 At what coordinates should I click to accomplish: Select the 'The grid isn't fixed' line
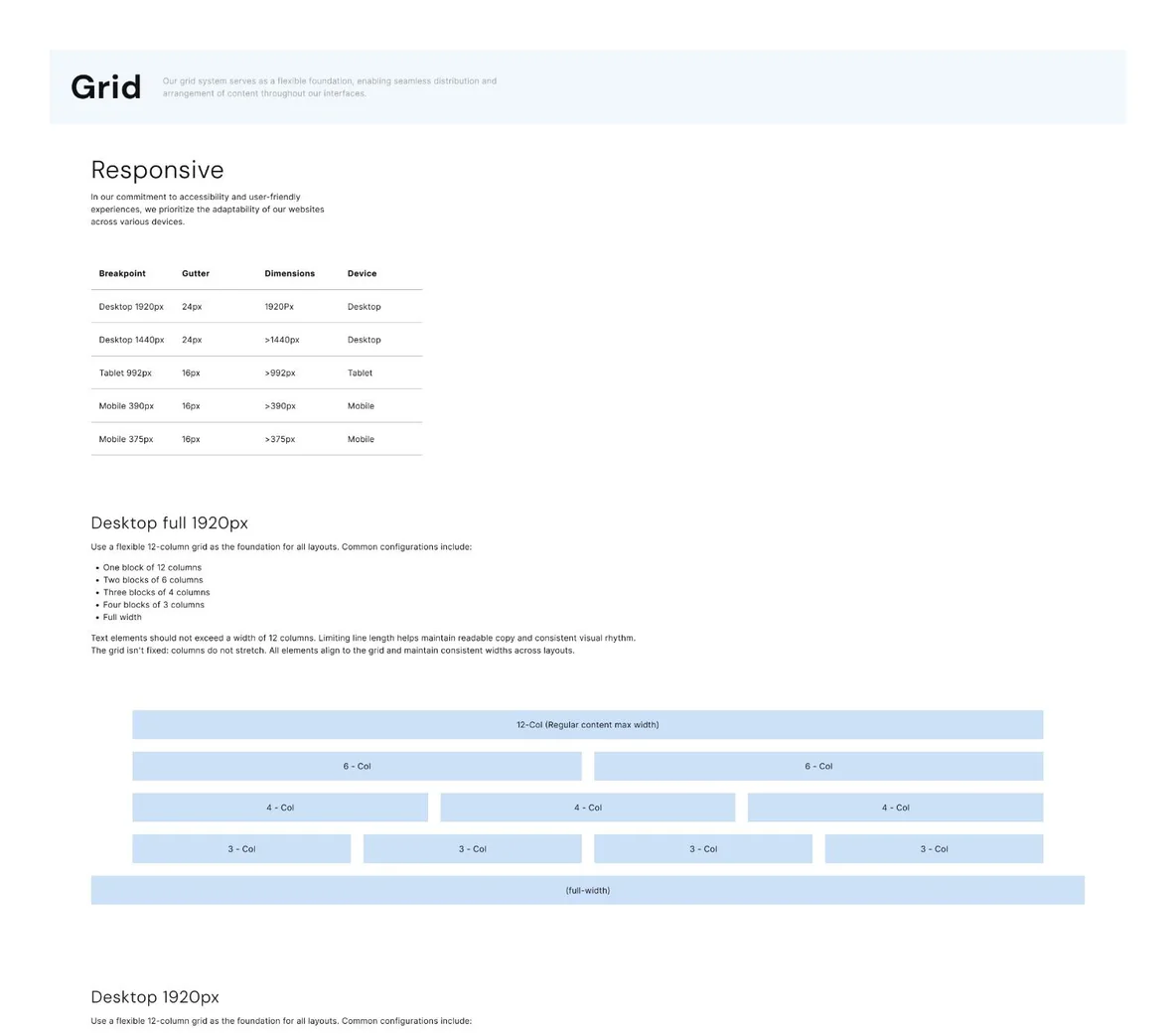click(x=333, y=651)
